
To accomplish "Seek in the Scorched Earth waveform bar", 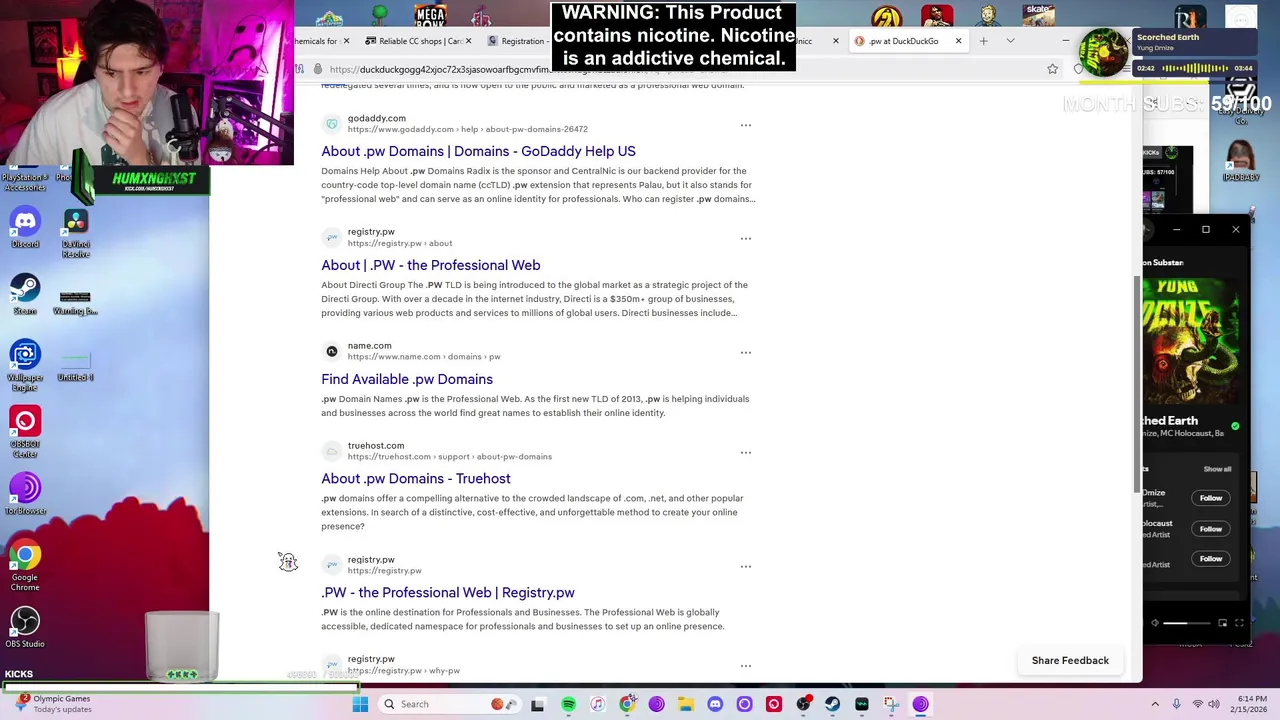I will (x=1196, y=68).
